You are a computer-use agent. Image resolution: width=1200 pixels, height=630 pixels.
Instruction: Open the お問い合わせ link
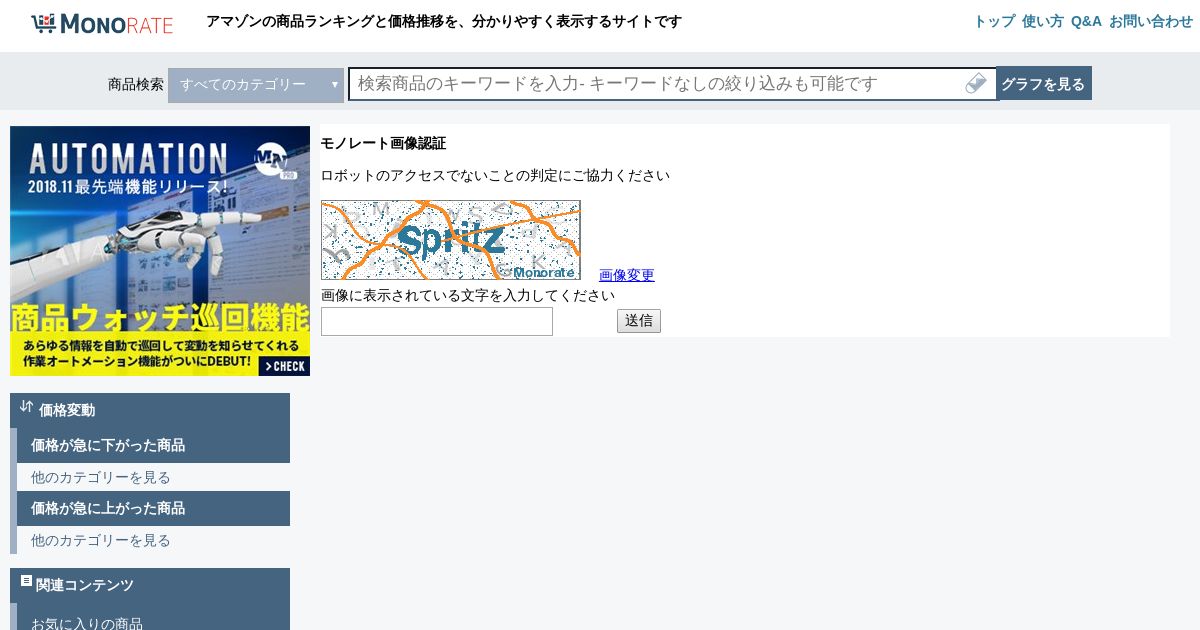pyautogui.click(x=1151, y=21)
